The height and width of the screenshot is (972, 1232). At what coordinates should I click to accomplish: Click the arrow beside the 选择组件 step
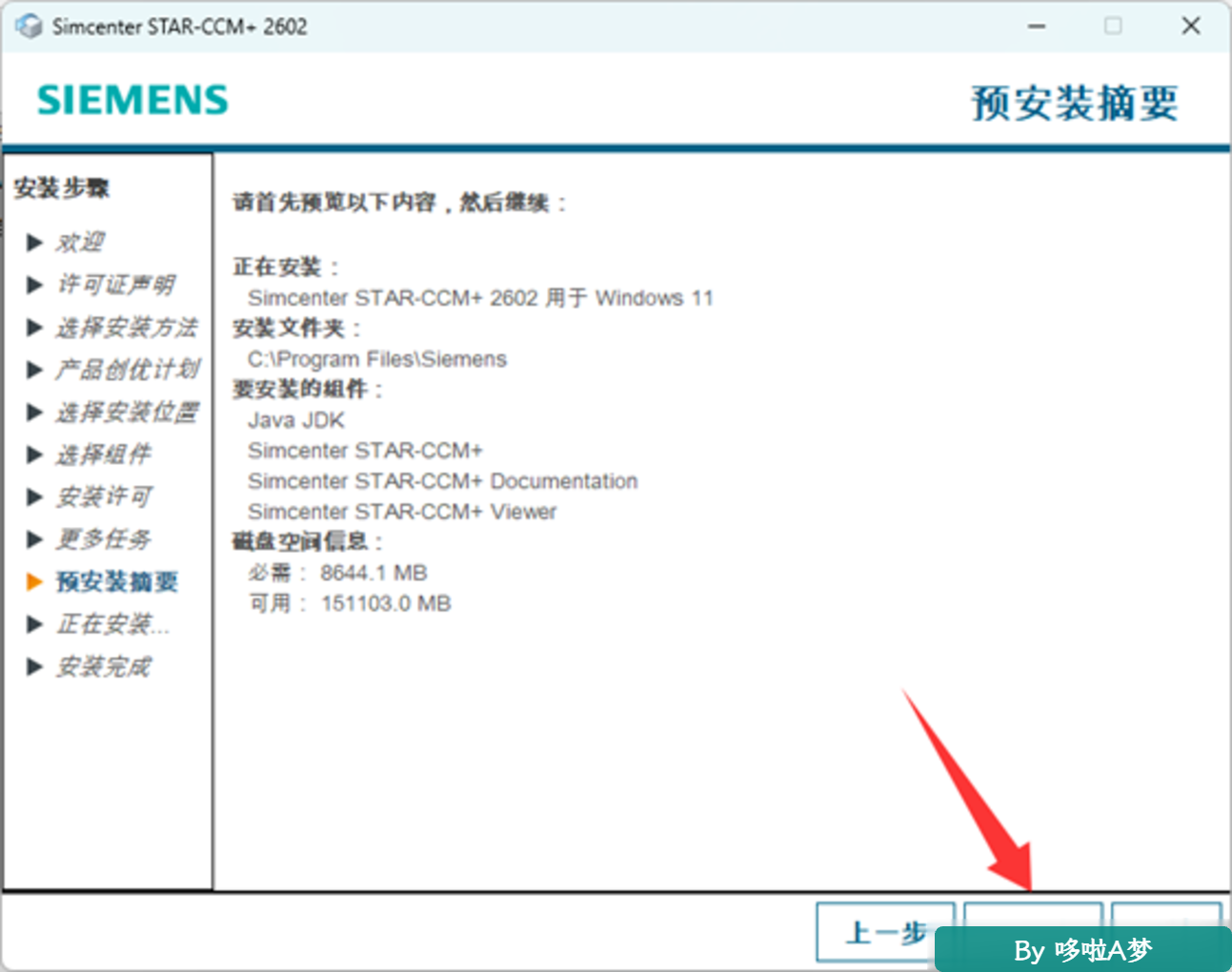(x=35, y=455)
